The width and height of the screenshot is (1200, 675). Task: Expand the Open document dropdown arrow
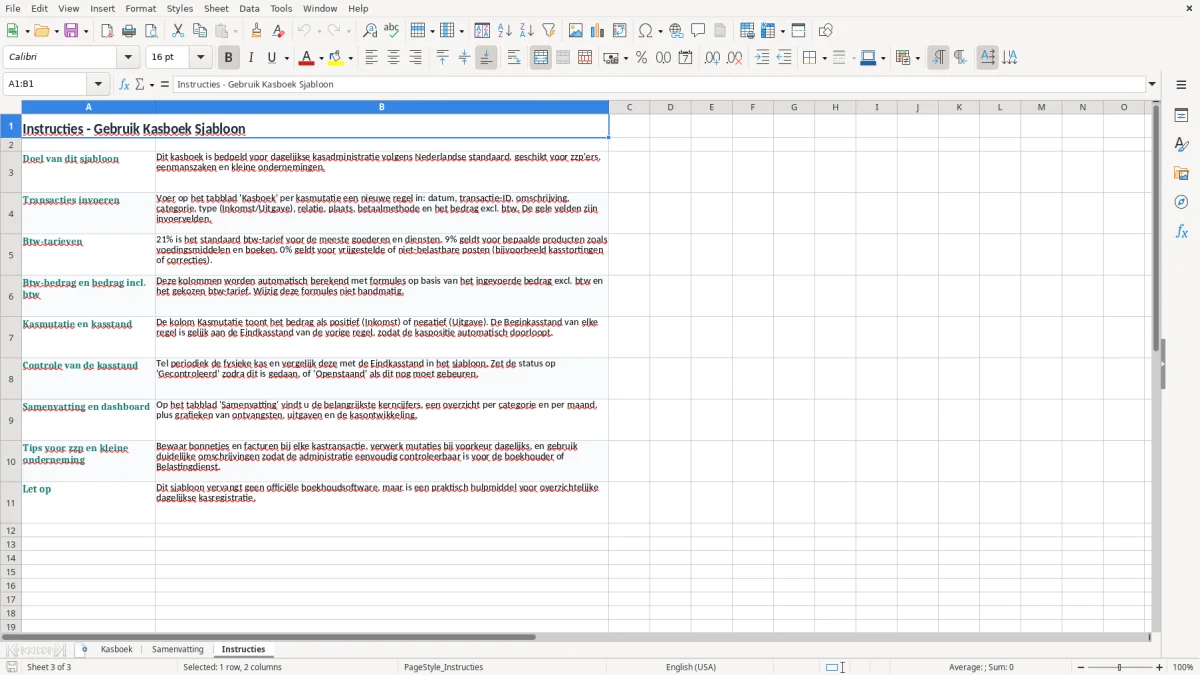[x=55, y=31]
